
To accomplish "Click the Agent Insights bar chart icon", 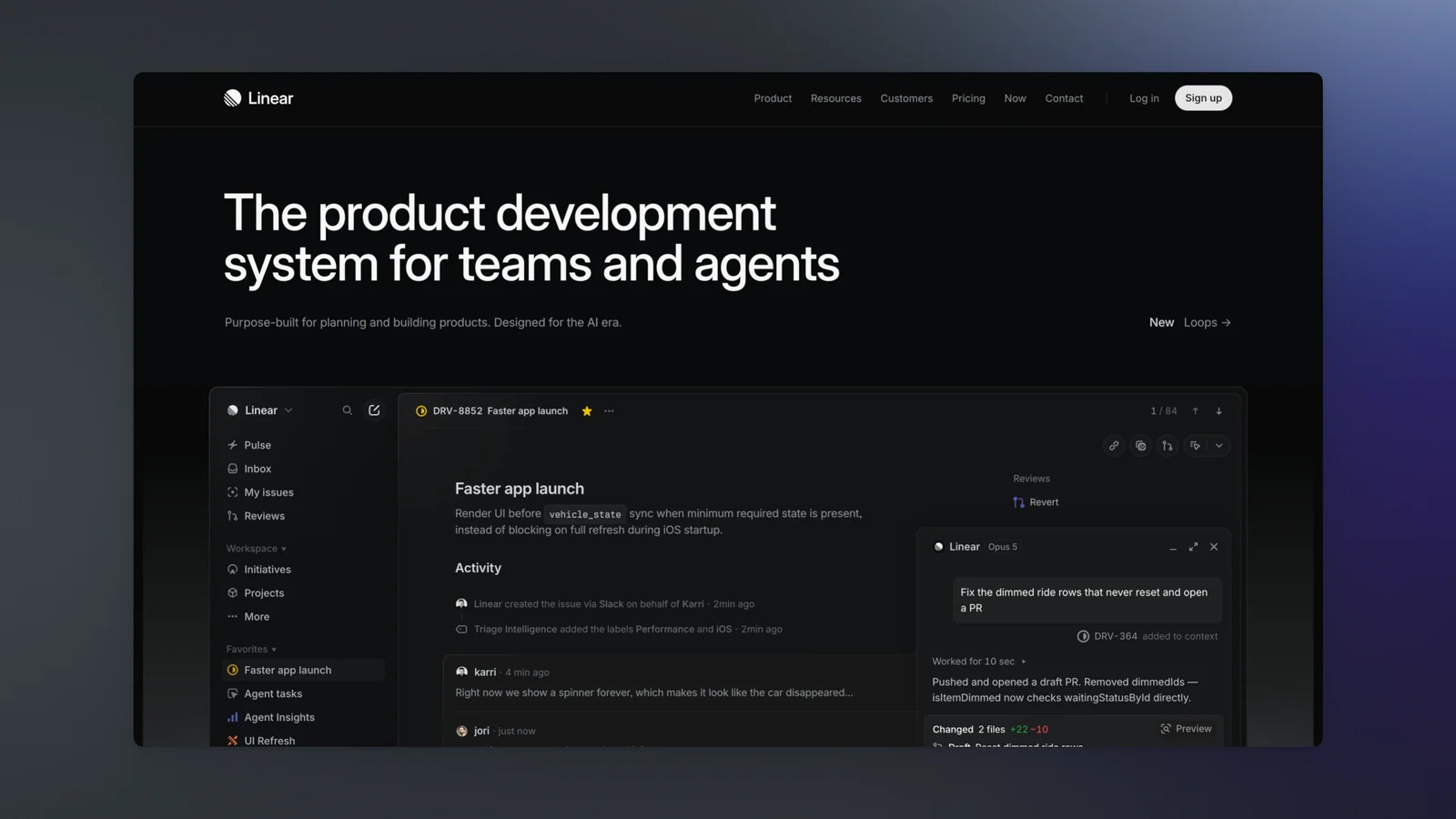I will (233, 717).
